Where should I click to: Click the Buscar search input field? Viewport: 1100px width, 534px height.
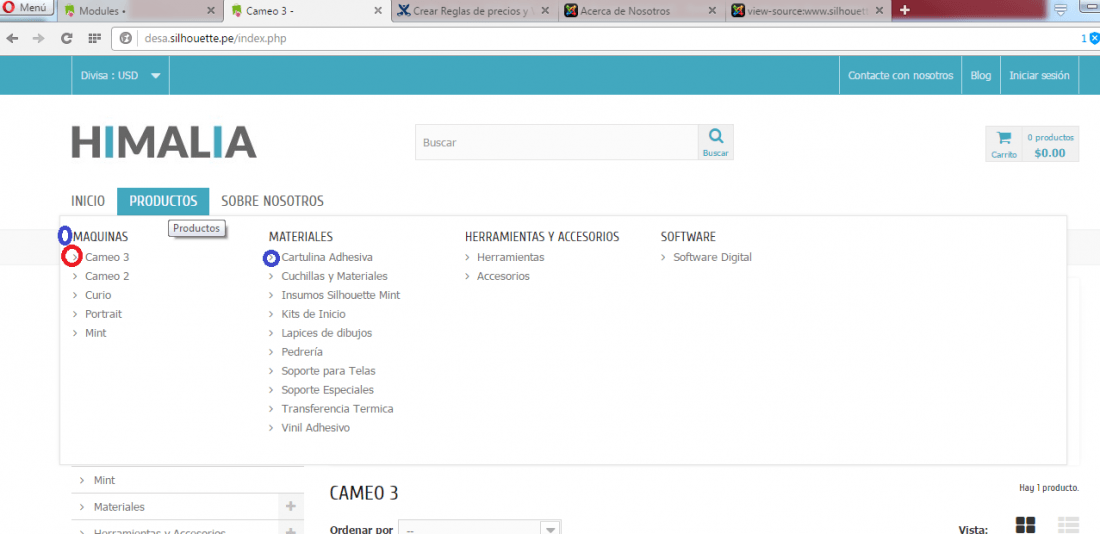tap(556, 142)
